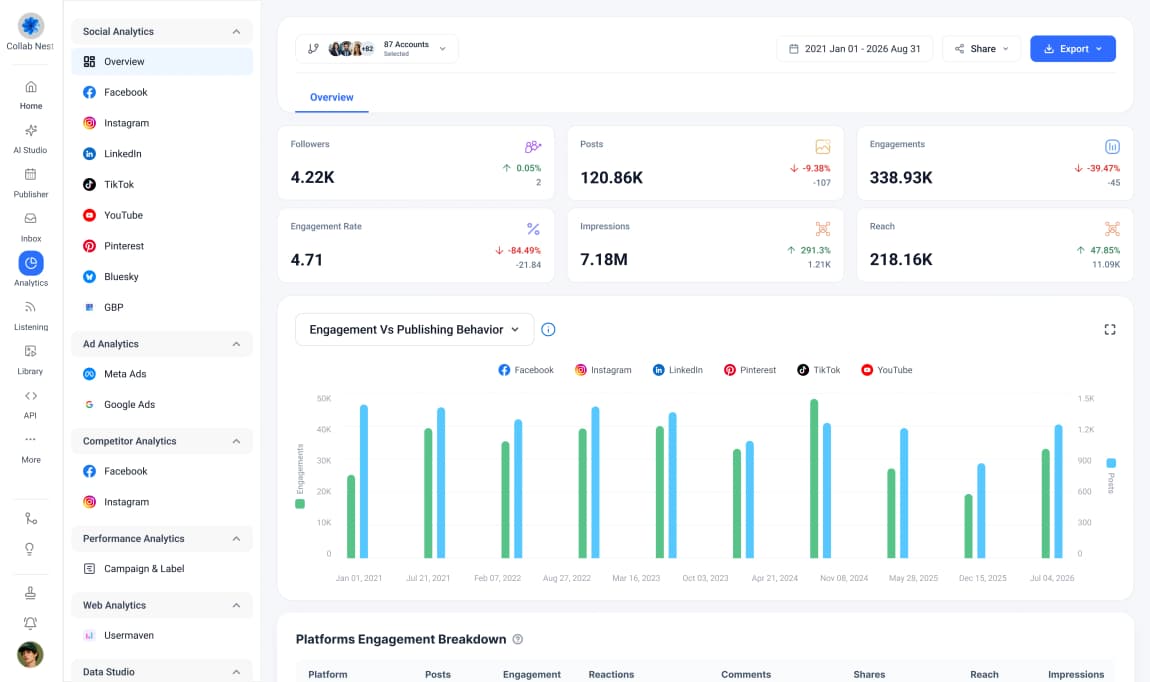The height and width of the screenshot is (682, 1150).
Task: Open Meta Ads analytics
Action: tap(162, 374)
